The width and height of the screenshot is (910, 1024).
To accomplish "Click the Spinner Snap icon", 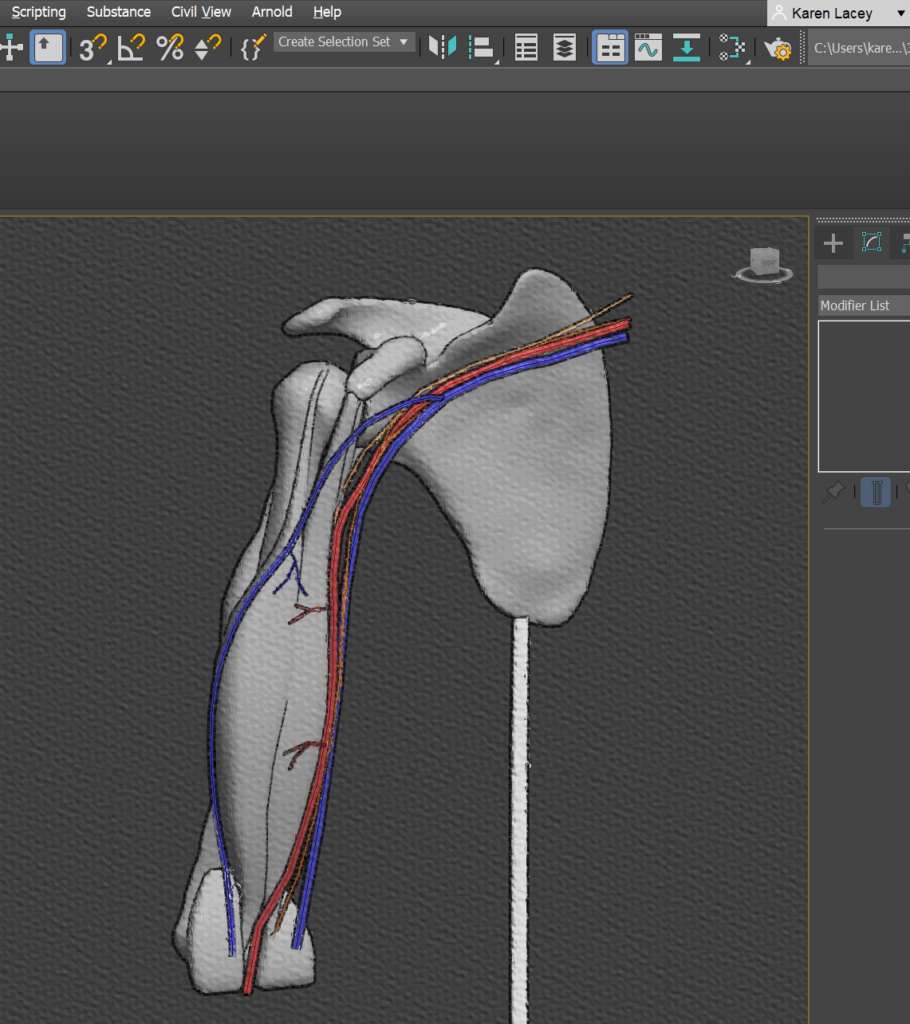I will 208,47.
